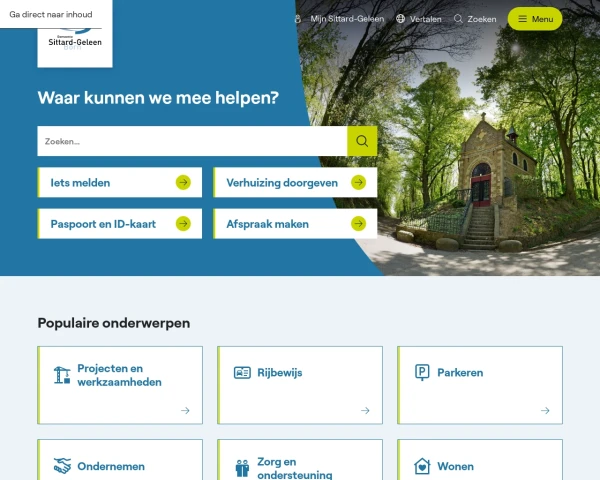Click Populaire onderwerpen heading
Viewport: 600px width, 480px height.
click(114, 323)
